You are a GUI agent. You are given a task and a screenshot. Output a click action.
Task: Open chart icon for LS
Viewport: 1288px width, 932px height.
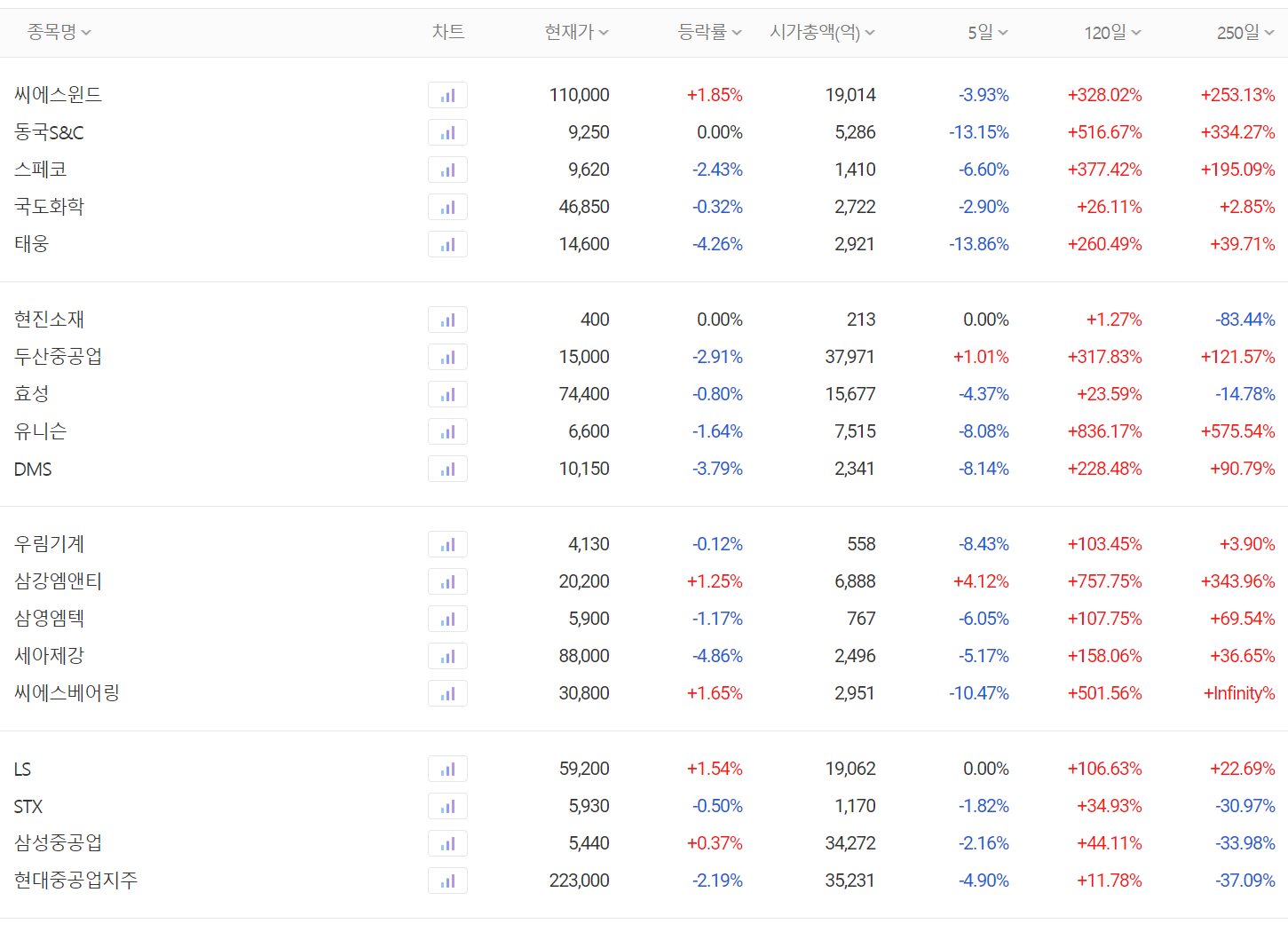coord(447,769)
